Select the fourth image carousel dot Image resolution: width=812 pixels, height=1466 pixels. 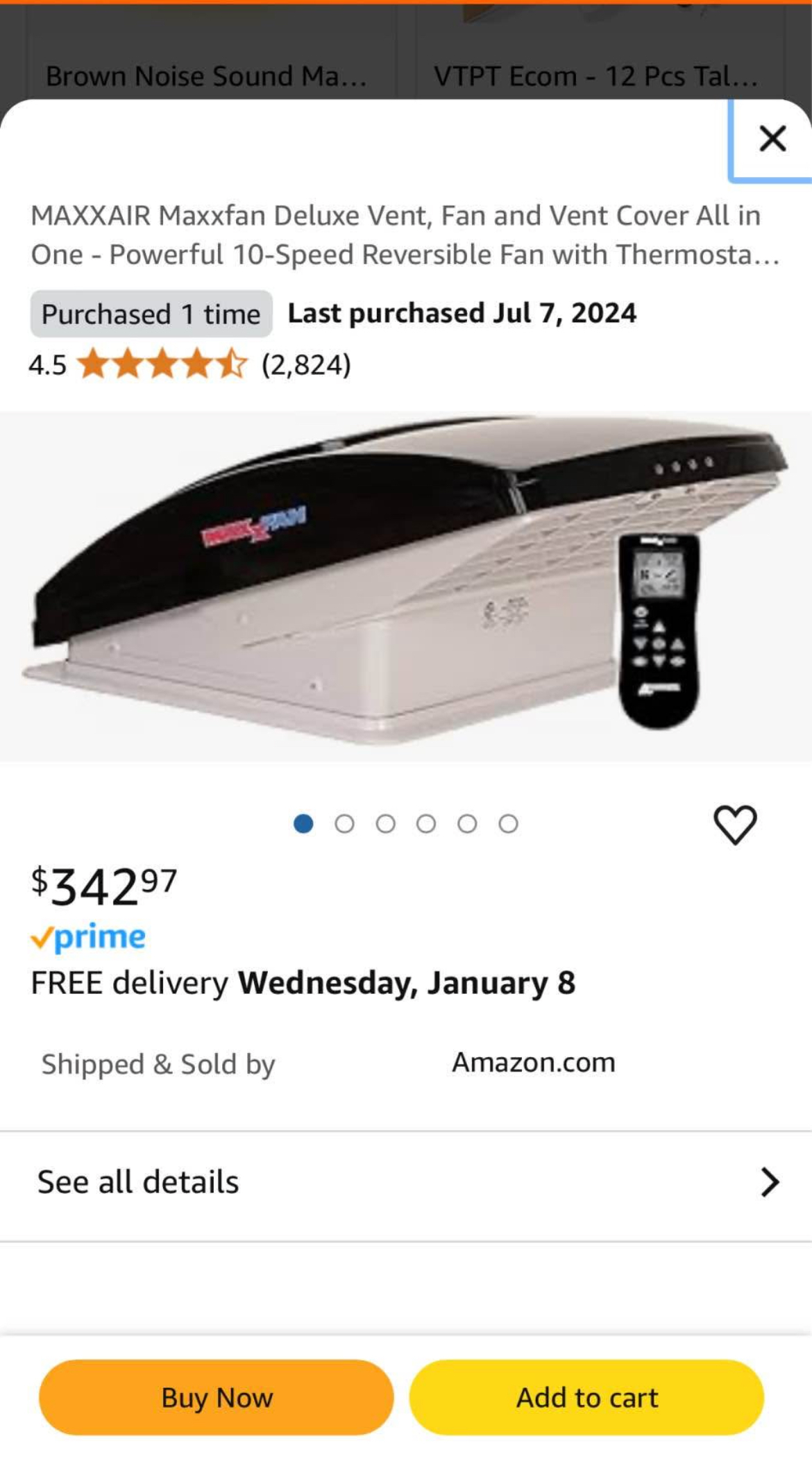point(426,824)
